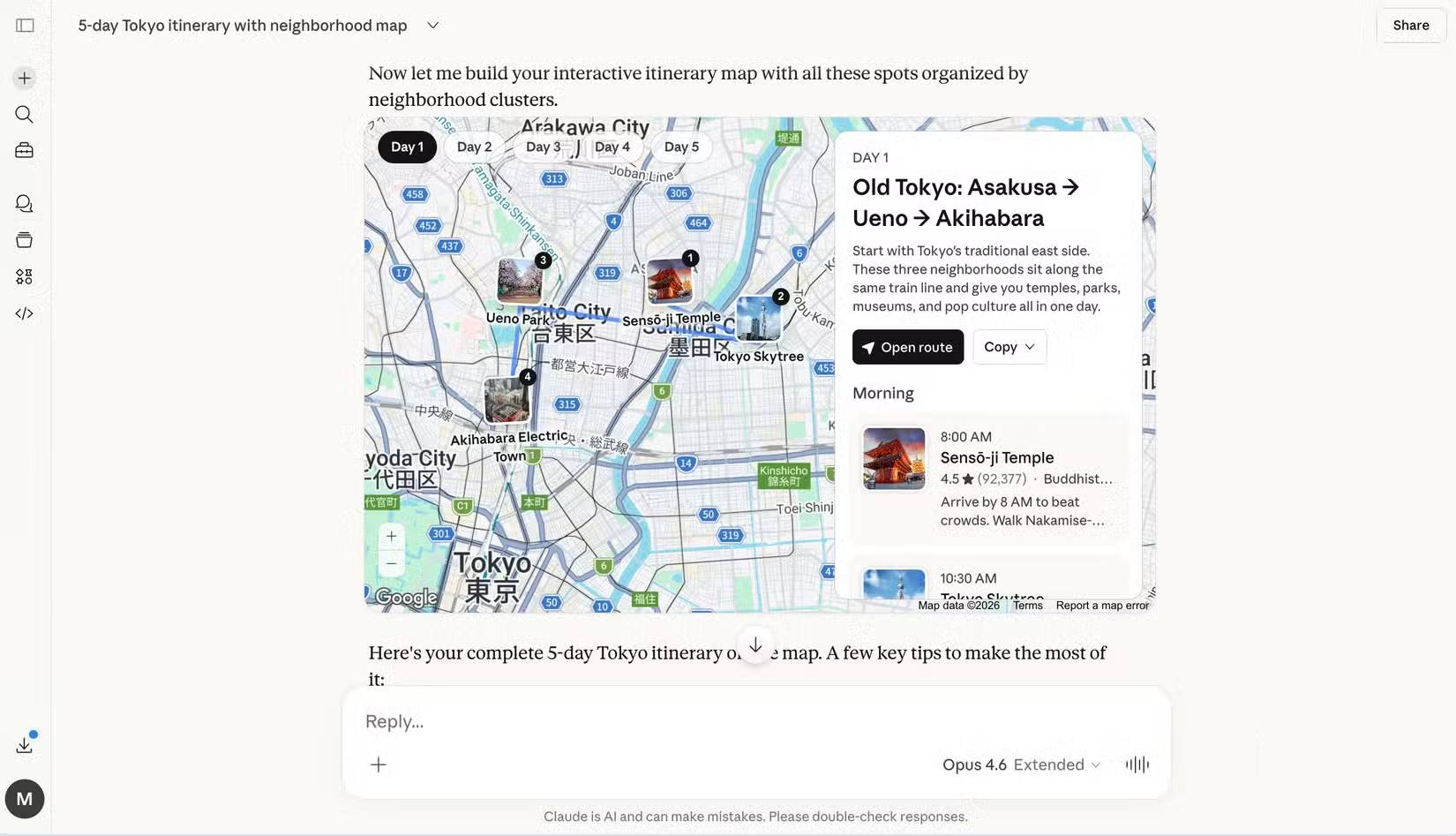Select map marker 1 Sensō-ji Temple
This screenshot has width=1456, height=836.
[671, 281]
